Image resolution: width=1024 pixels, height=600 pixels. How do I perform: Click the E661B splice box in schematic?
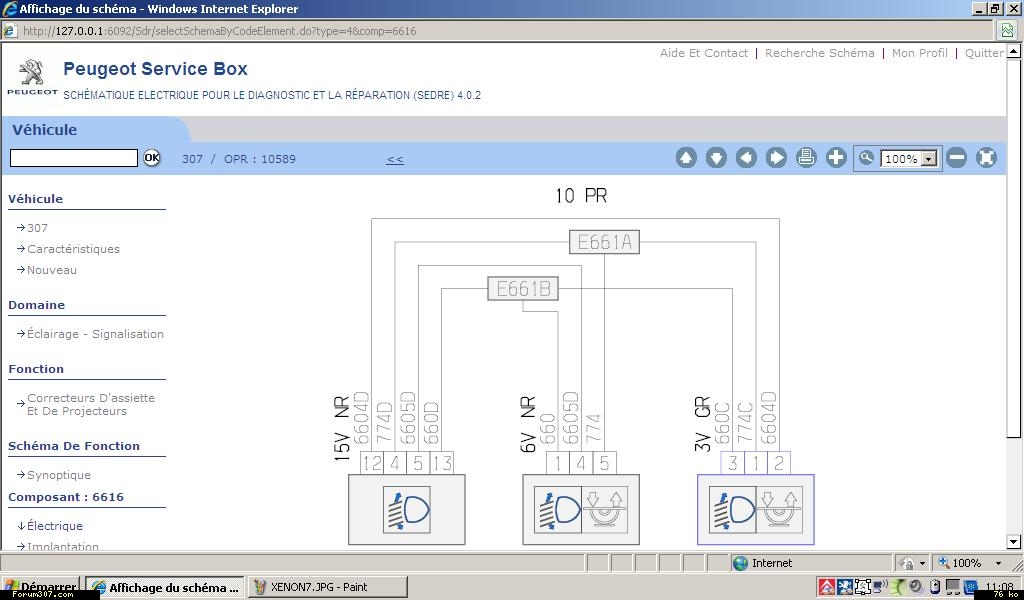point(523,289)
